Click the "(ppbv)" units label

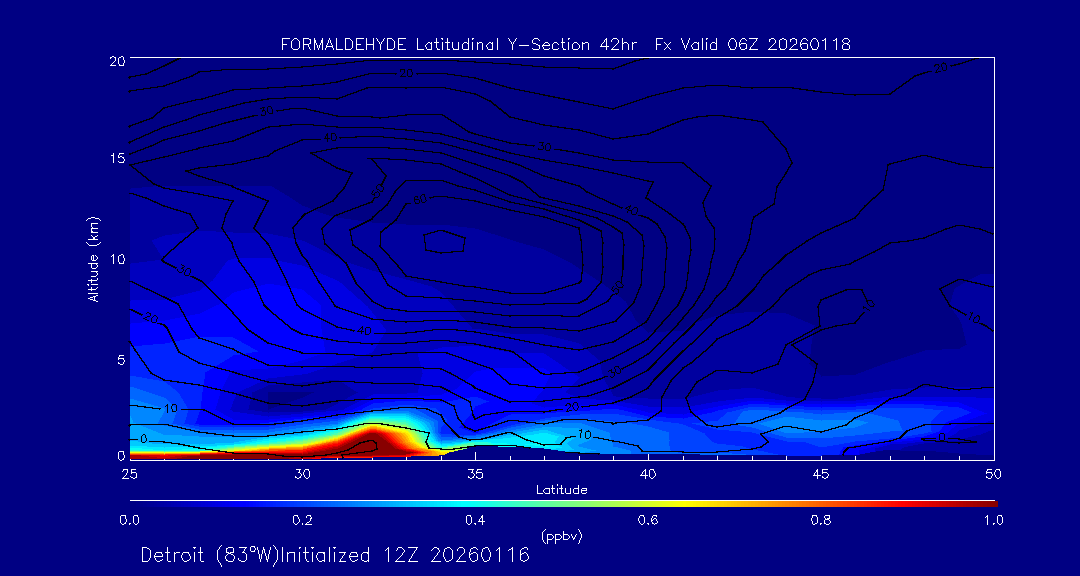click(561, 537)
